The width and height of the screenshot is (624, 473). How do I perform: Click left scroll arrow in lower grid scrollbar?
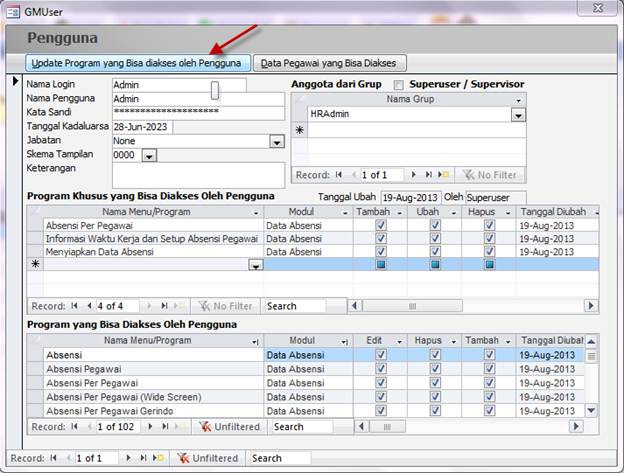(361, 426)
